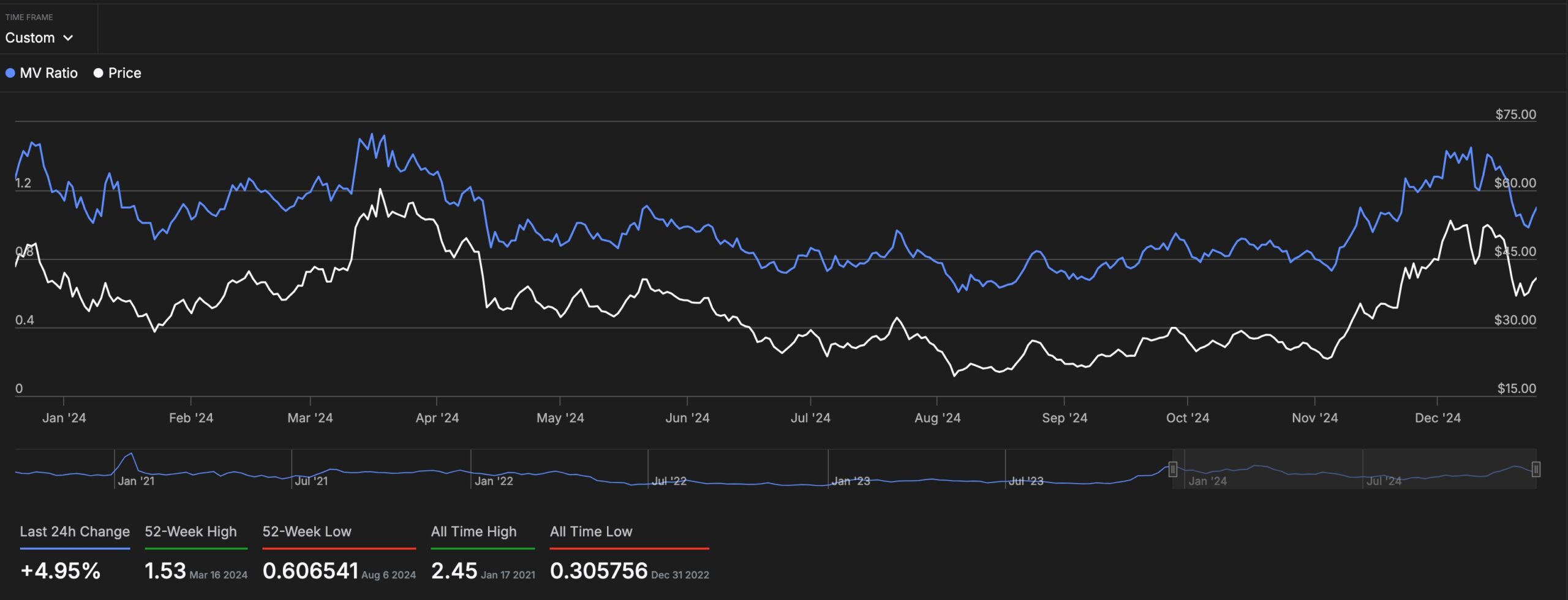Click the TIME FRAME heading
Viewport: 1568px width, 600px height.
(x=29, y=17)
